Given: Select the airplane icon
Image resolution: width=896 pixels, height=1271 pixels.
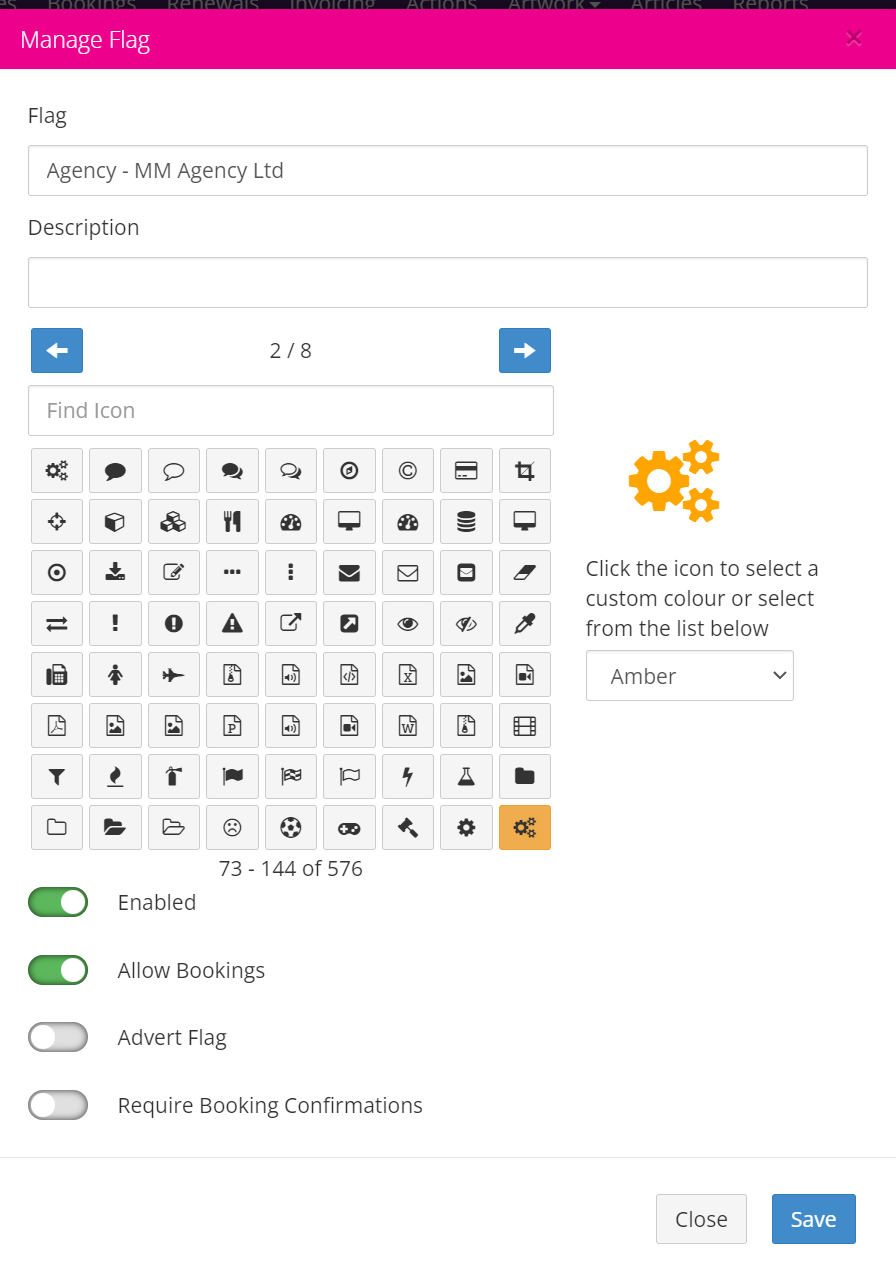Looking at the screenshot, I should point(174,675).
